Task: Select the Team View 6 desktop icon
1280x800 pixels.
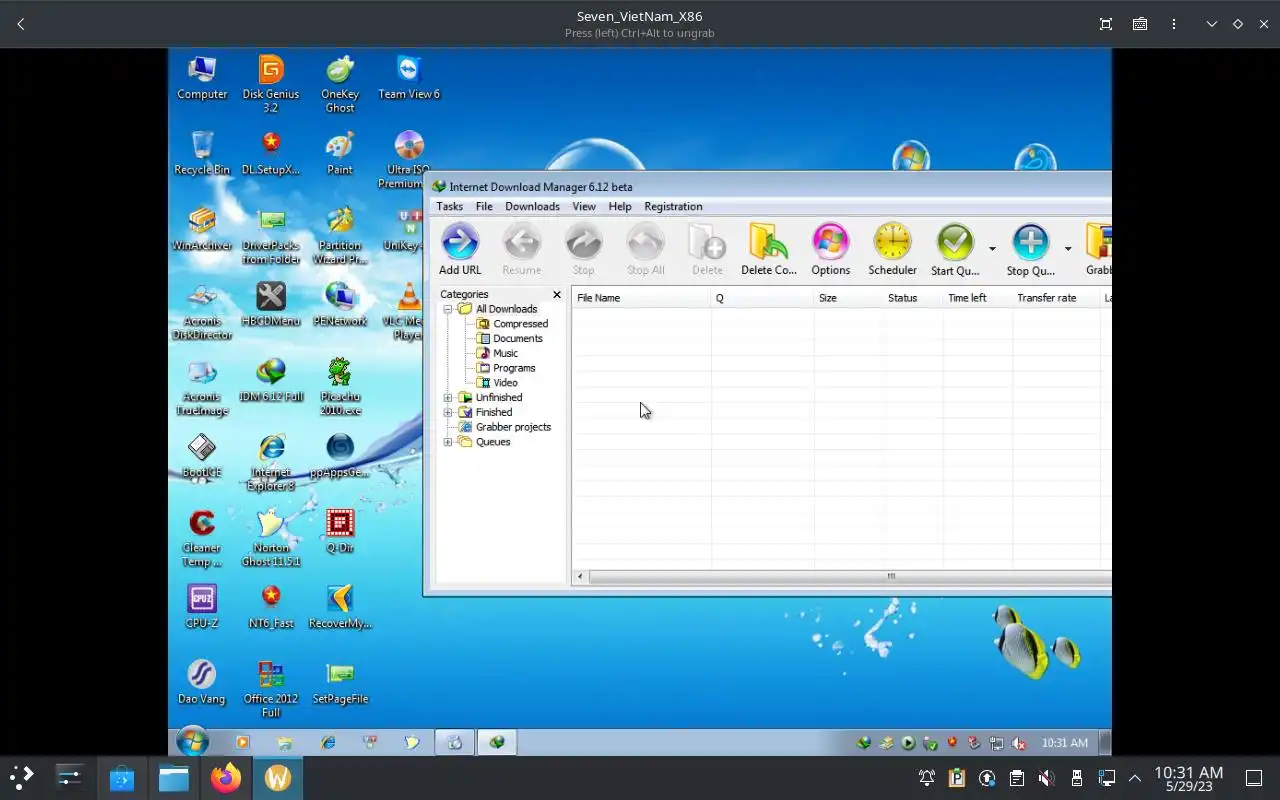Action: [x=409, y=78]
